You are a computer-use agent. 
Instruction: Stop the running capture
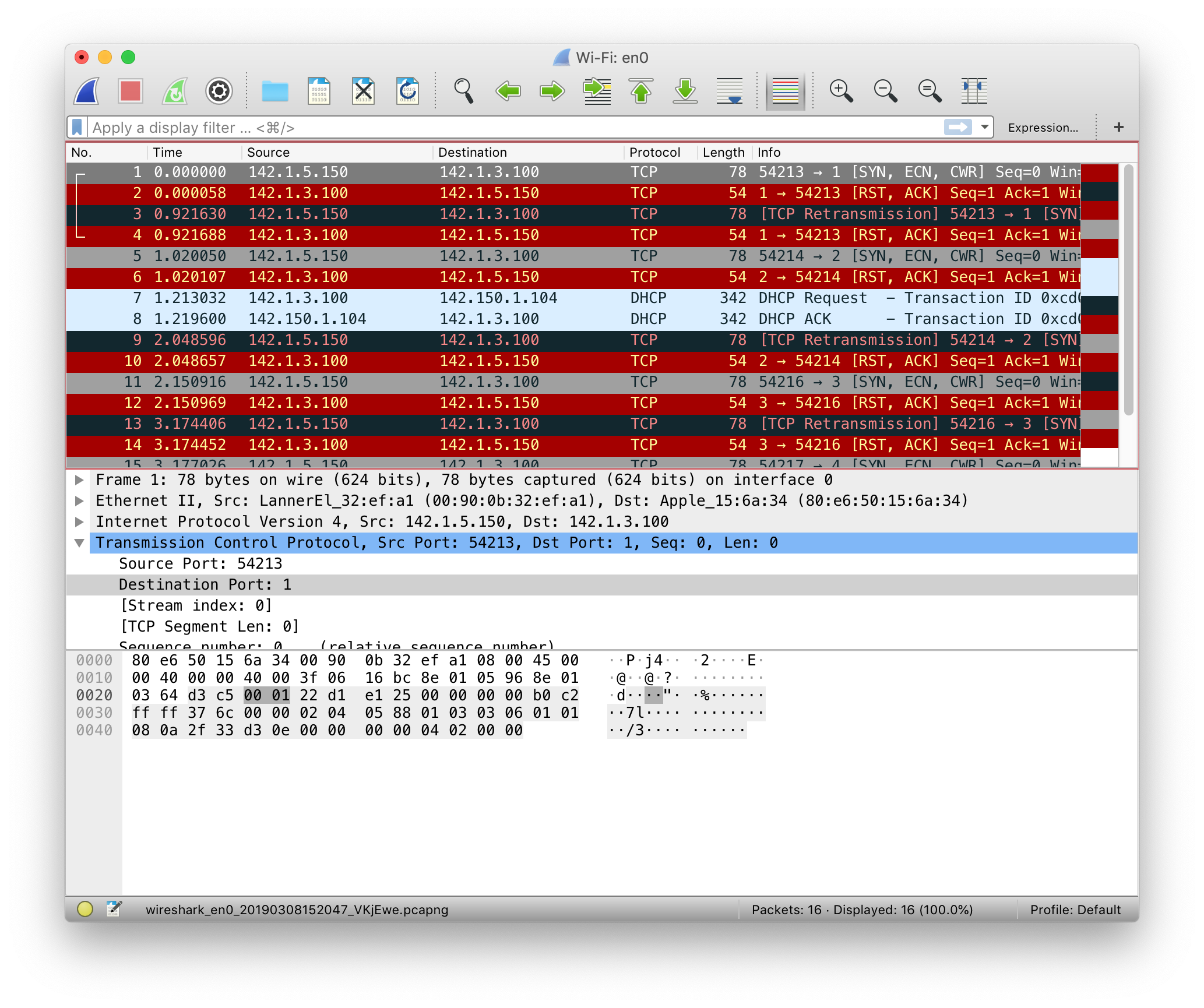(x=131, y=91)
